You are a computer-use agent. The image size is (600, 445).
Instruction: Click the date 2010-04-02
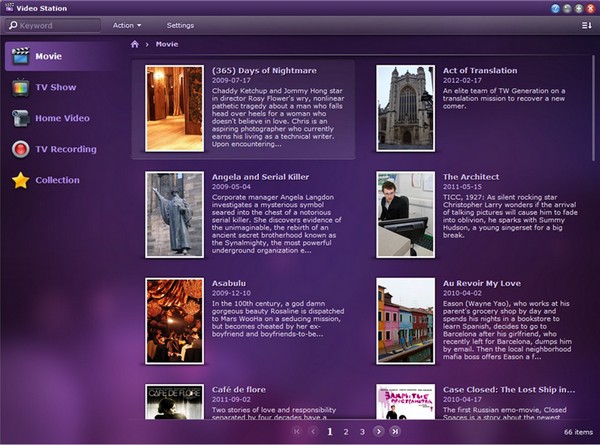click(x=462, y=293)
